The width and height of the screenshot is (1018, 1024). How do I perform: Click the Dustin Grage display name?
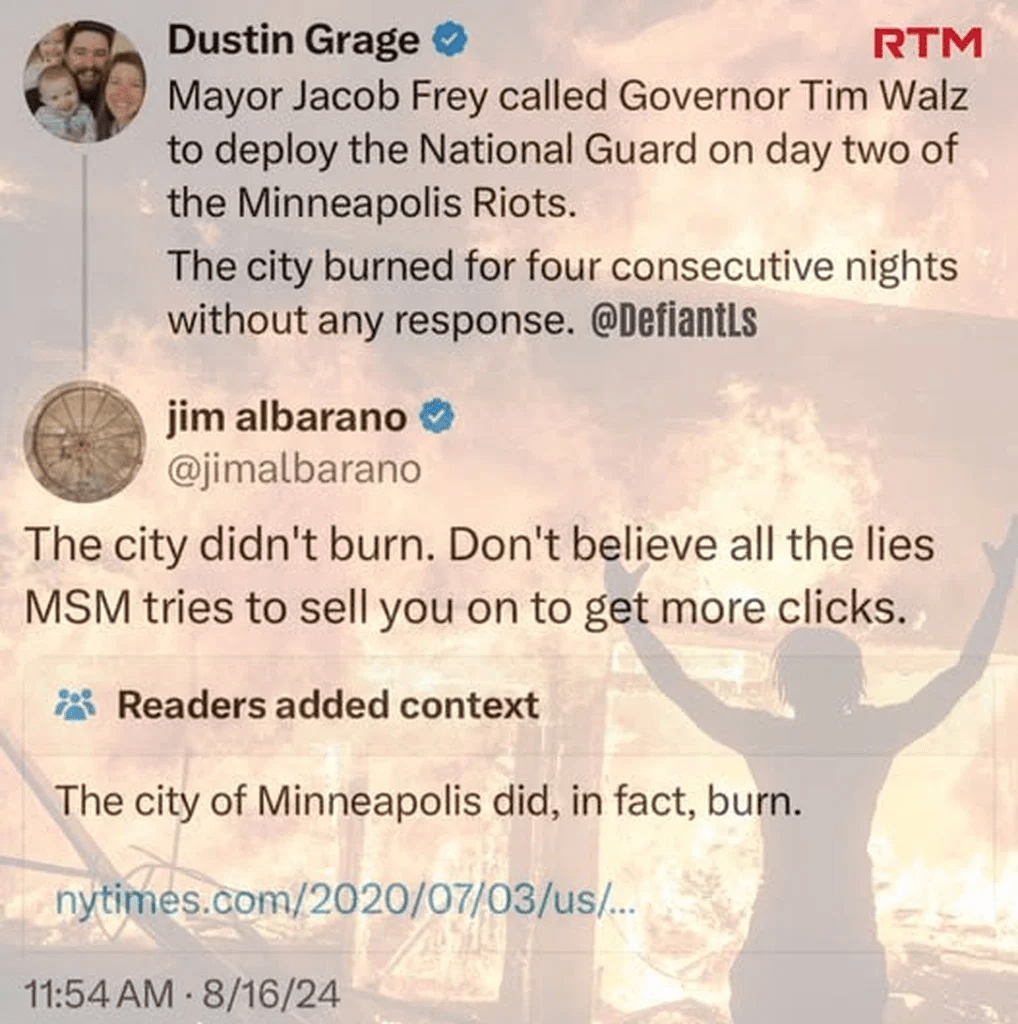click(293, 40)
